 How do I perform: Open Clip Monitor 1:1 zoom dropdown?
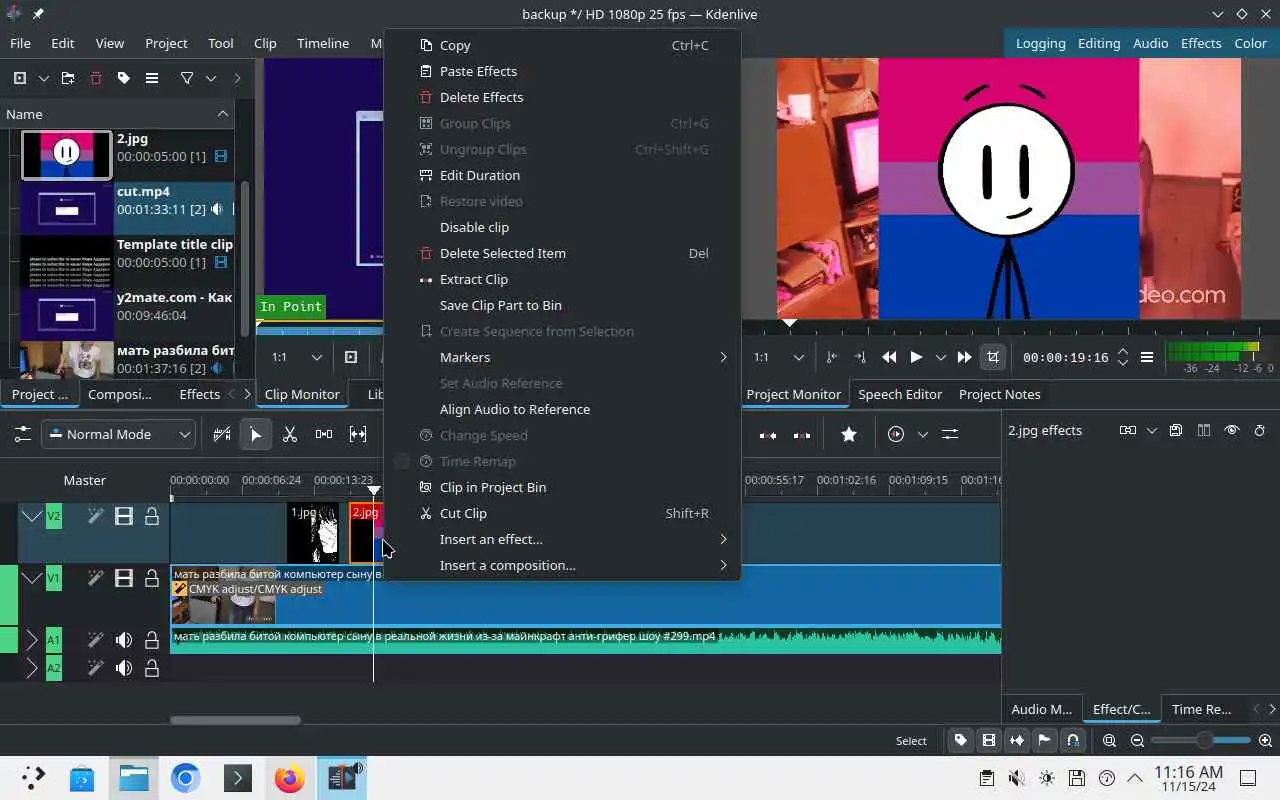(297, 357)
